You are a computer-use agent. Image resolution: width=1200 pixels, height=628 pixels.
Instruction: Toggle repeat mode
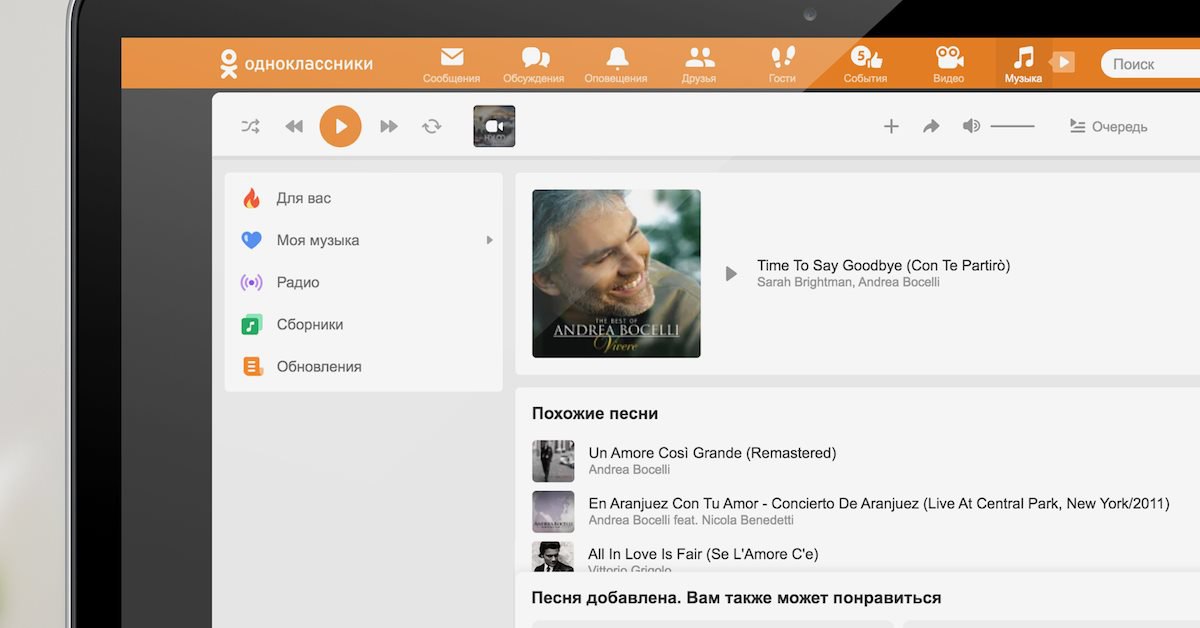[x=431, y=126]
